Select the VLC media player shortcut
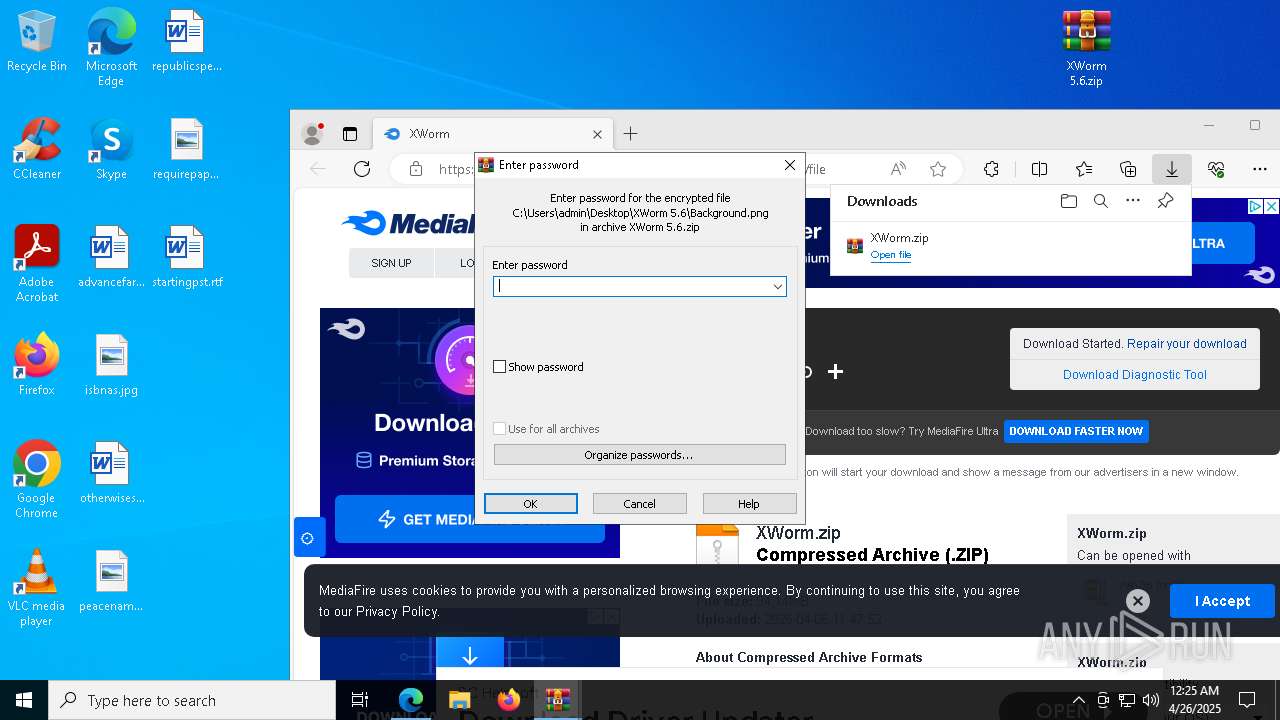 coord(37,588)
